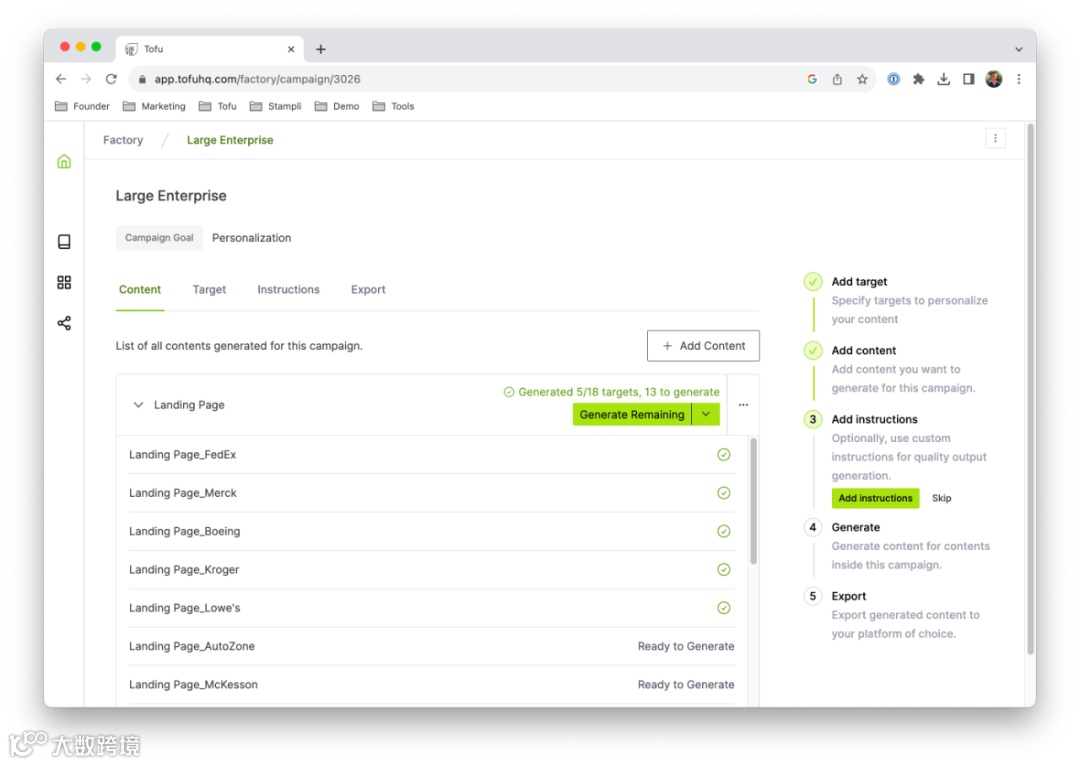Click the browser forward arrow
The height and width of the screenshot is (765, 1080).
pyautogui.click(x=86, y=79)
